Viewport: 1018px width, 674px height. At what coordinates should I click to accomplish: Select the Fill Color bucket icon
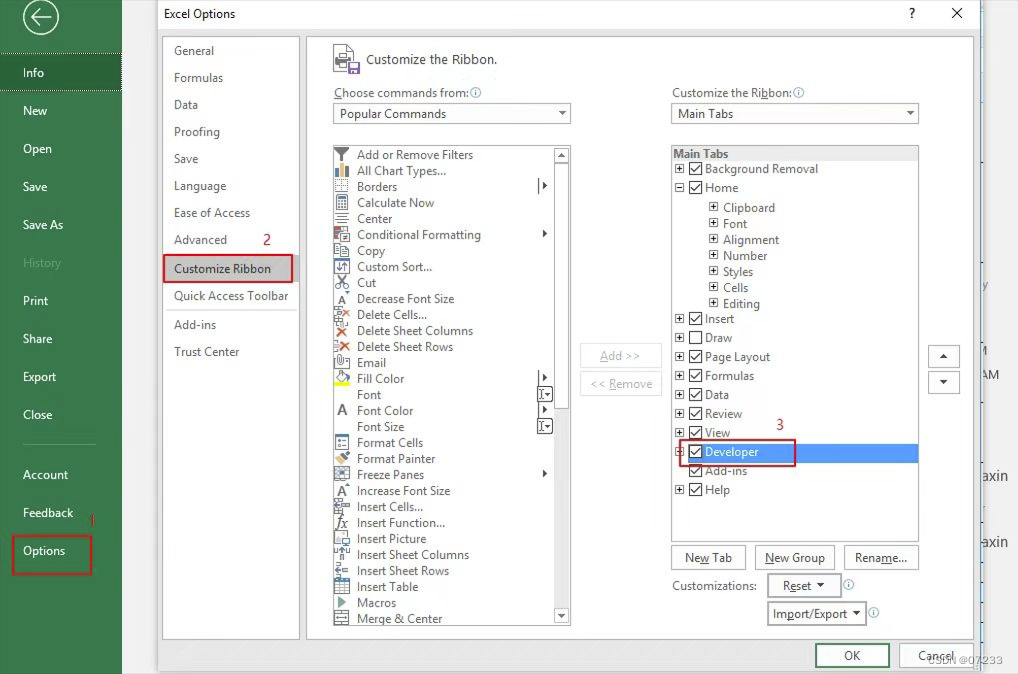tap(341, 379)
